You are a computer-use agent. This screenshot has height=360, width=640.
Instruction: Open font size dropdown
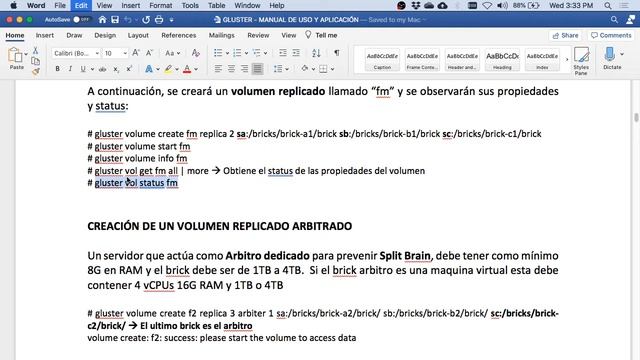[125, 53]
